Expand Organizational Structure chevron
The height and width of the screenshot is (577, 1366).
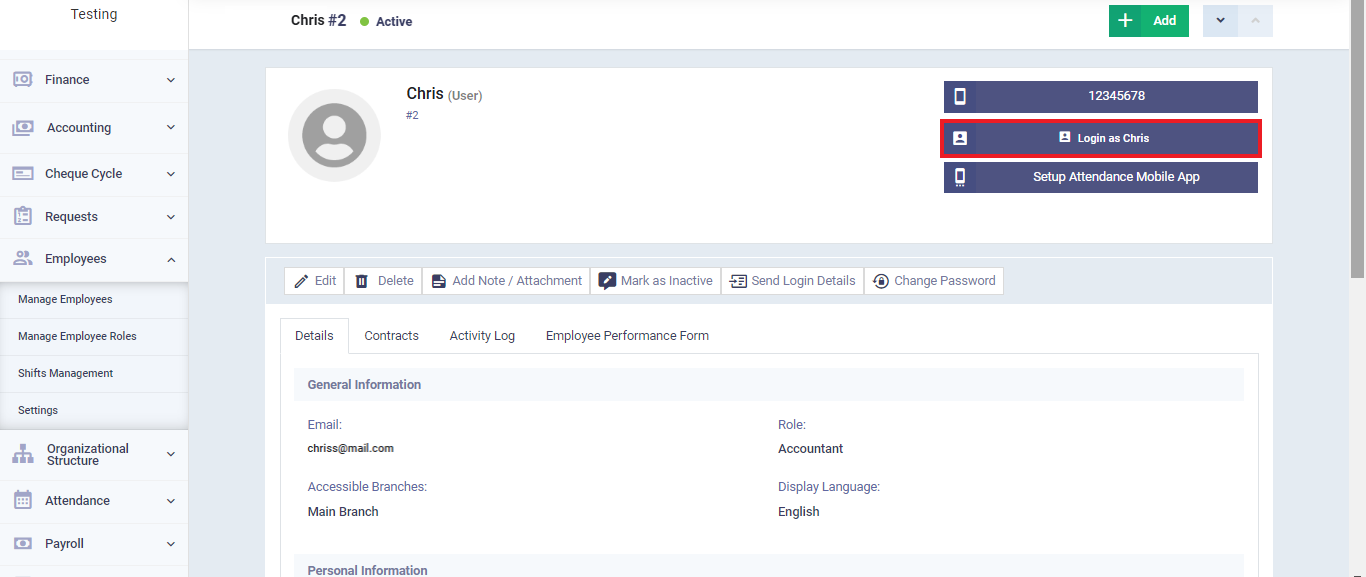coord(171,455)
